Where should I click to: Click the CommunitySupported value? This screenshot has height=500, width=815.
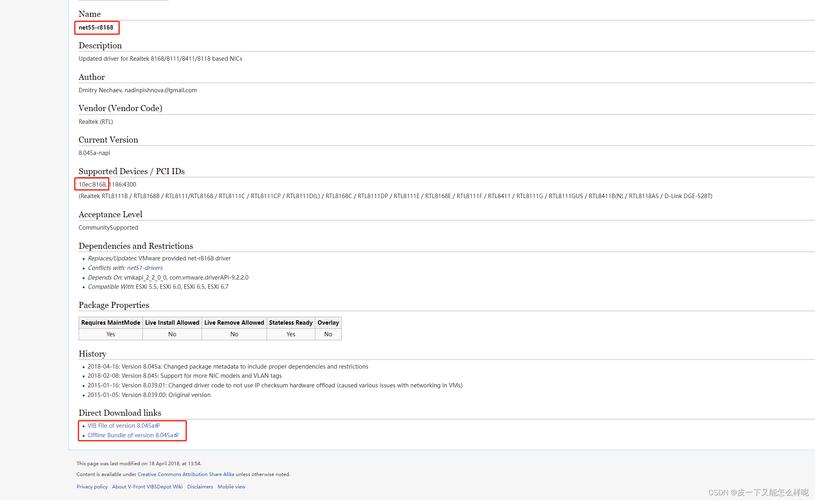click(x=108, y=228)
